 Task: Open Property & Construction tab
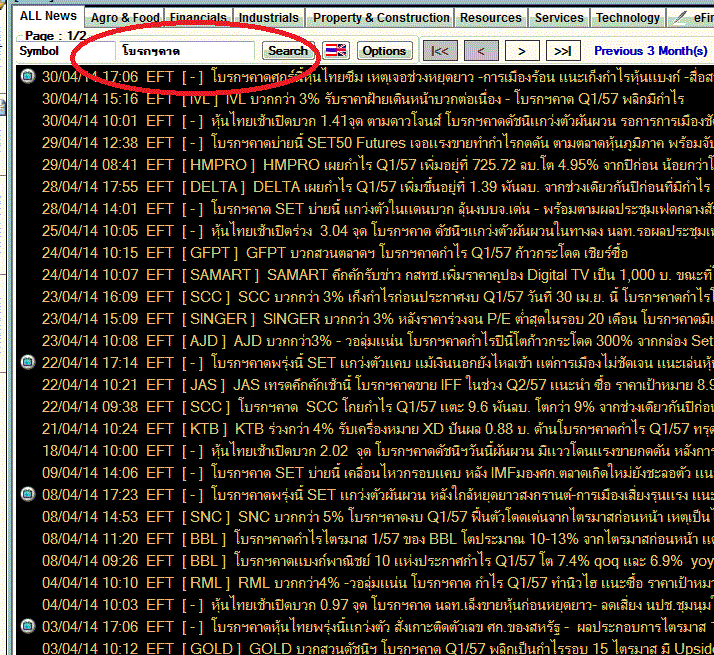(381, 18)
